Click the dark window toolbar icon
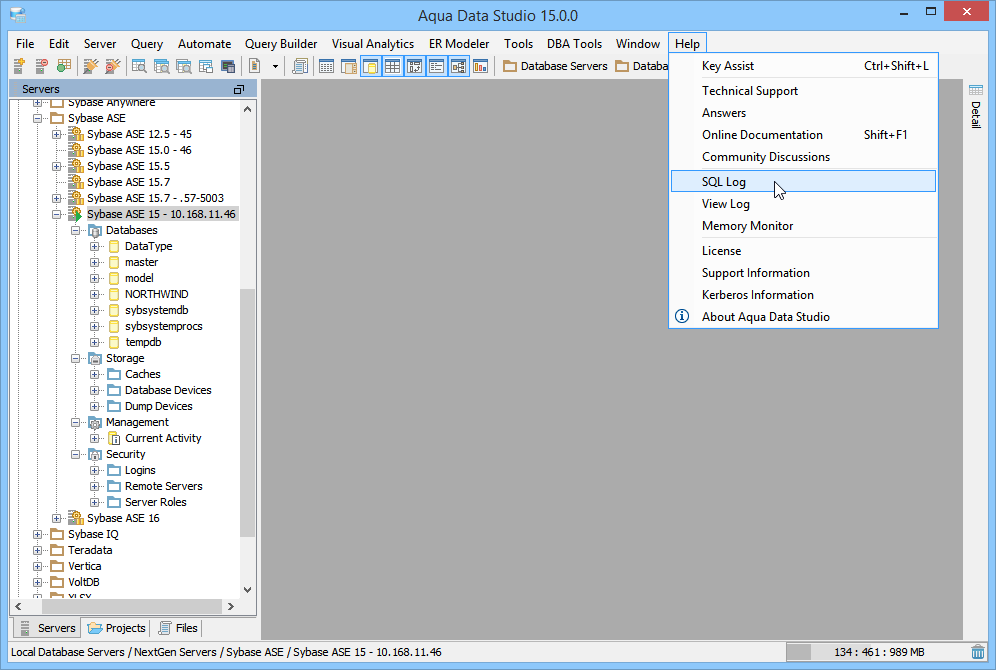The image size is (996, 670). [x=228, y=65]
